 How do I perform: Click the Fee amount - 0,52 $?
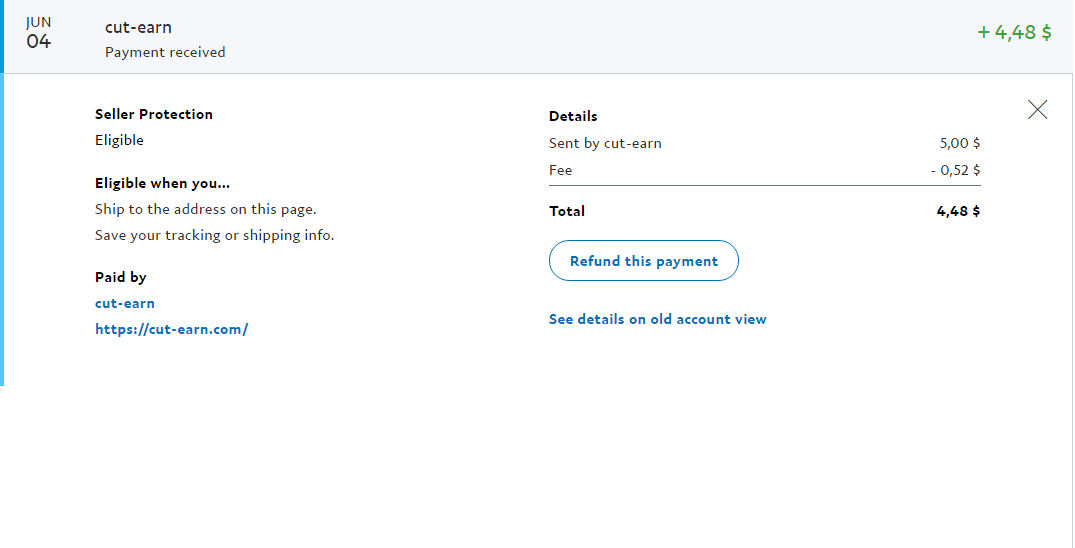coord(955,170)
